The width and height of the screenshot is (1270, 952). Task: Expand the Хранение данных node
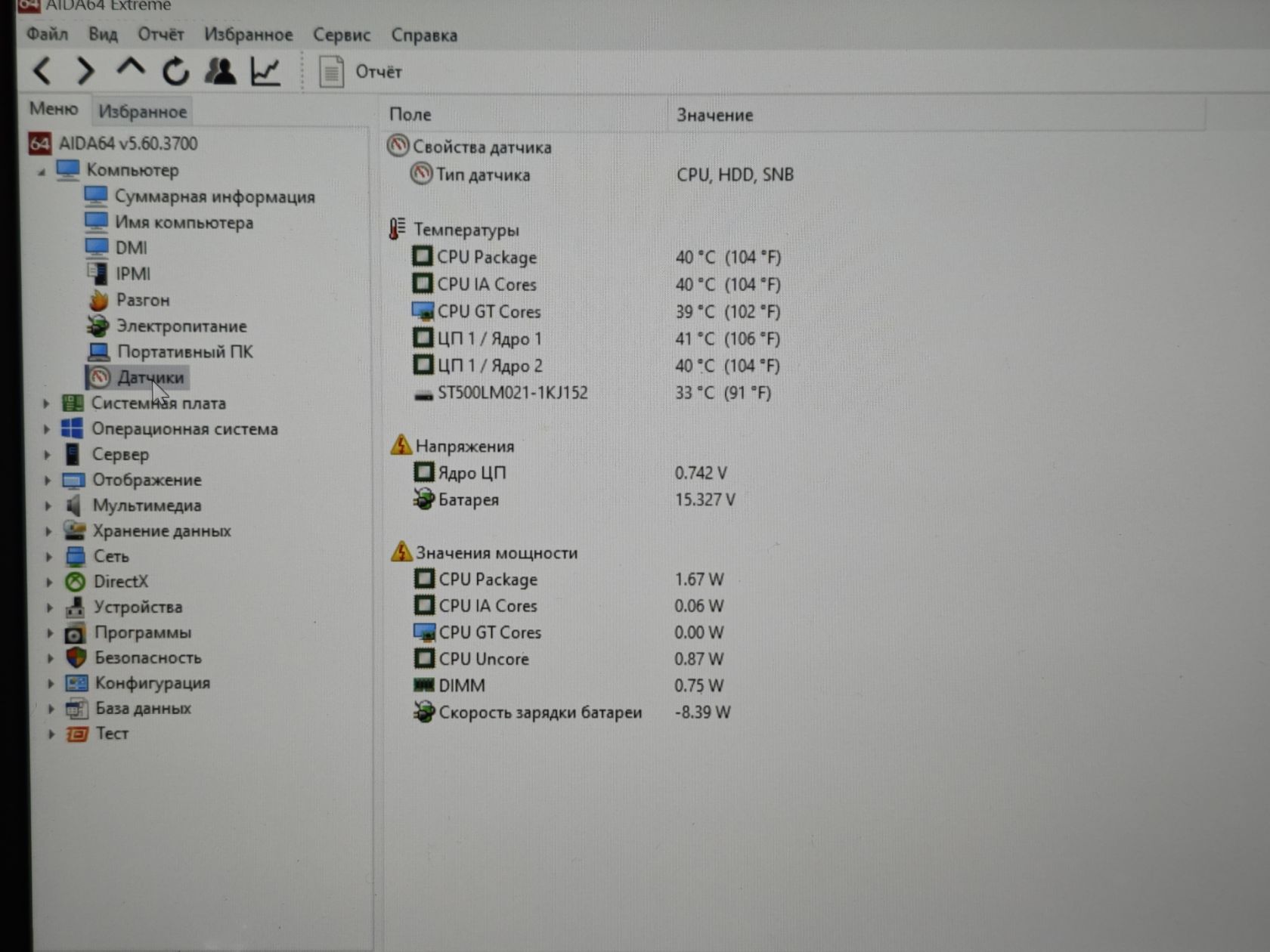(x=48, y=531)
